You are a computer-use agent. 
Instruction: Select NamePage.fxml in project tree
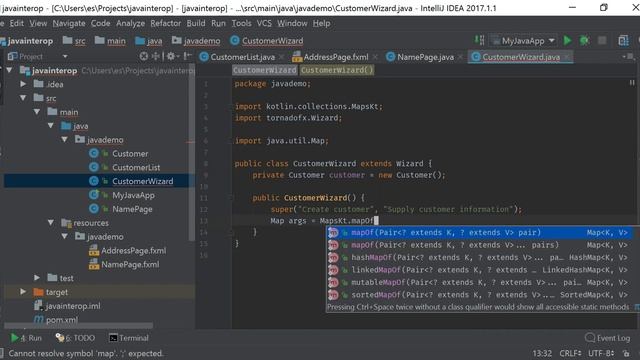click(x=130, y=264)
